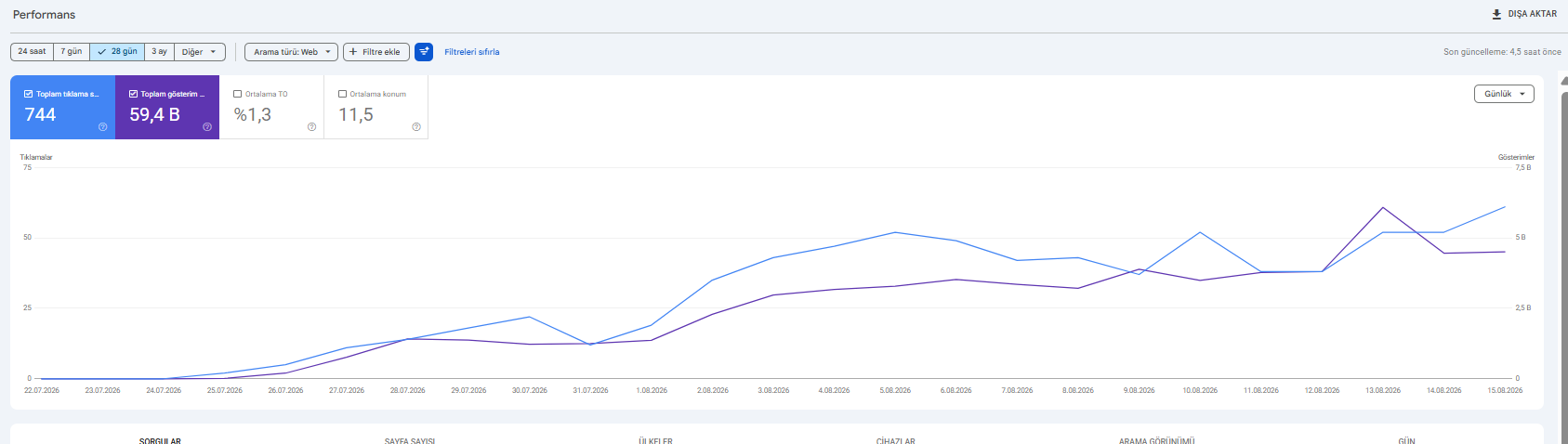Click the blue filter sort icon button
This screenshot has height=444, width=1568.
coord(424,52)
